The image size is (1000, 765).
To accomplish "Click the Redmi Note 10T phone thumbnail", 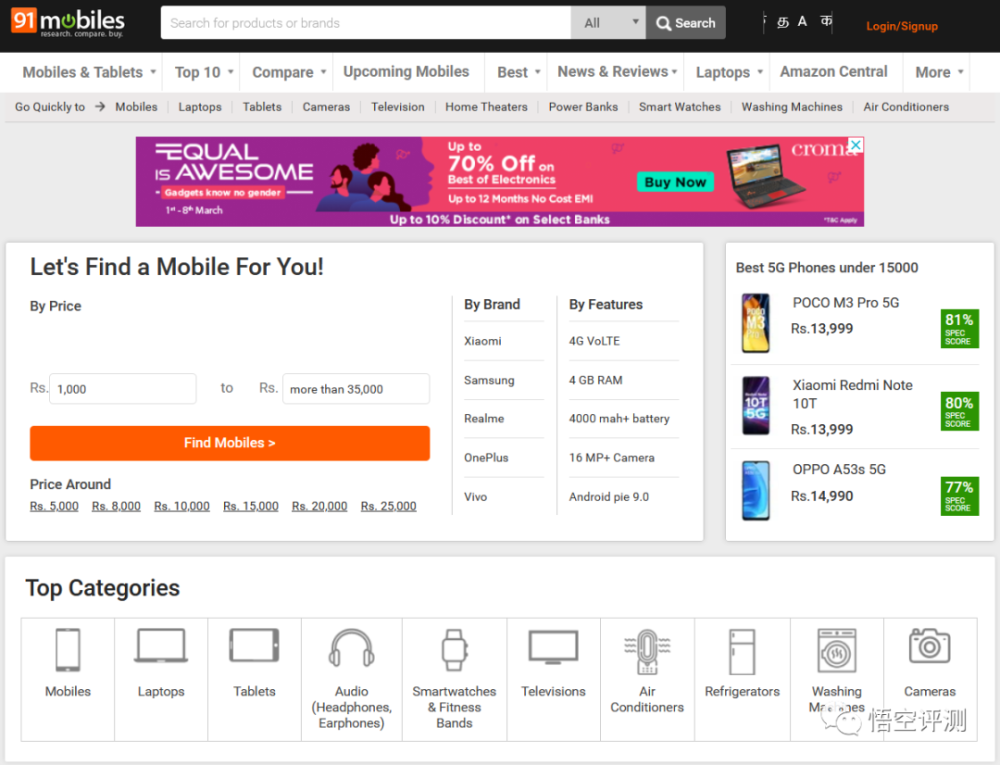I will click(x=756, y=405).
